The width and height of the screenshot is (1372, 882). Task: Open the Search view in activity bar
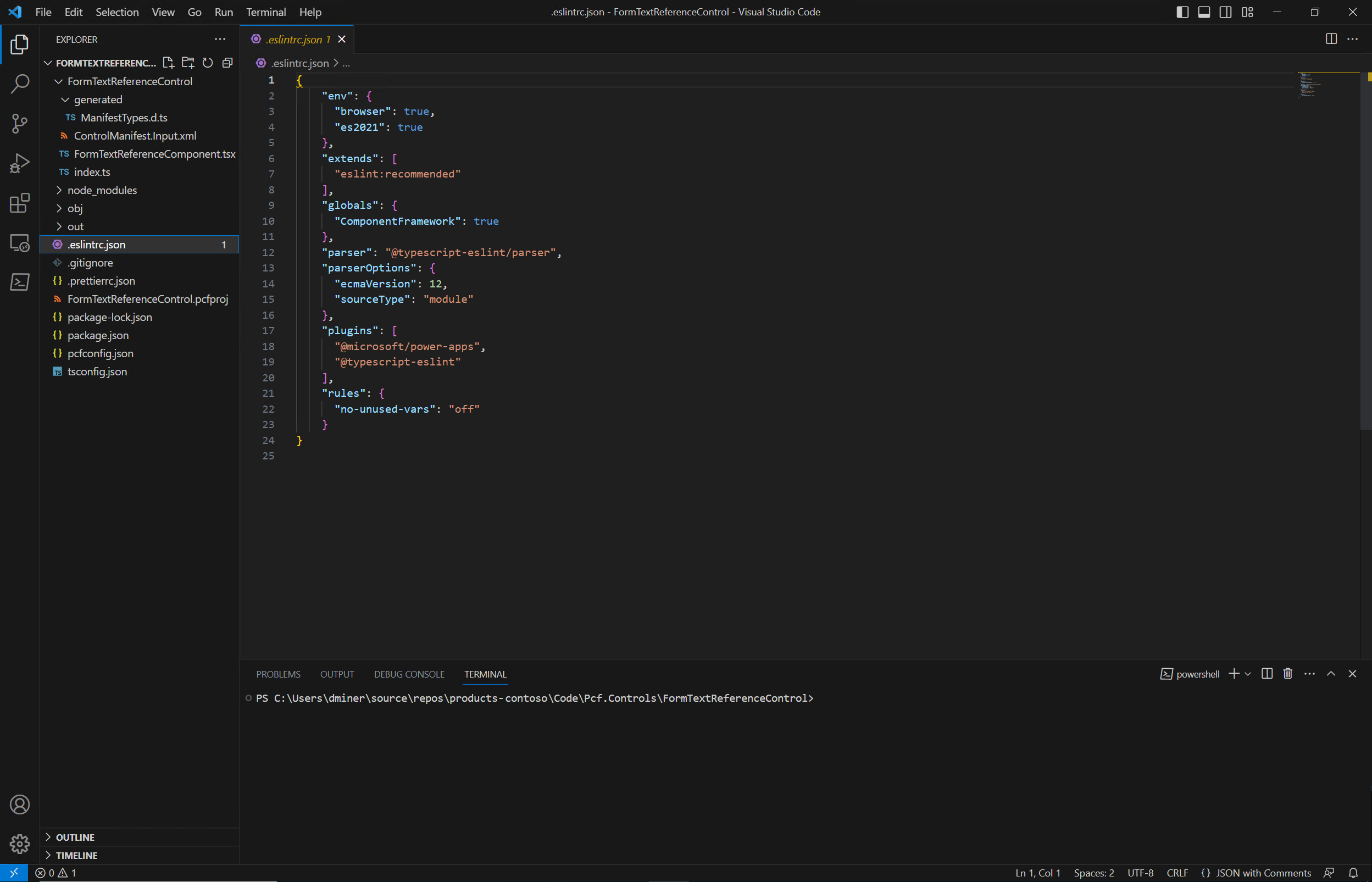click(19, 84)
